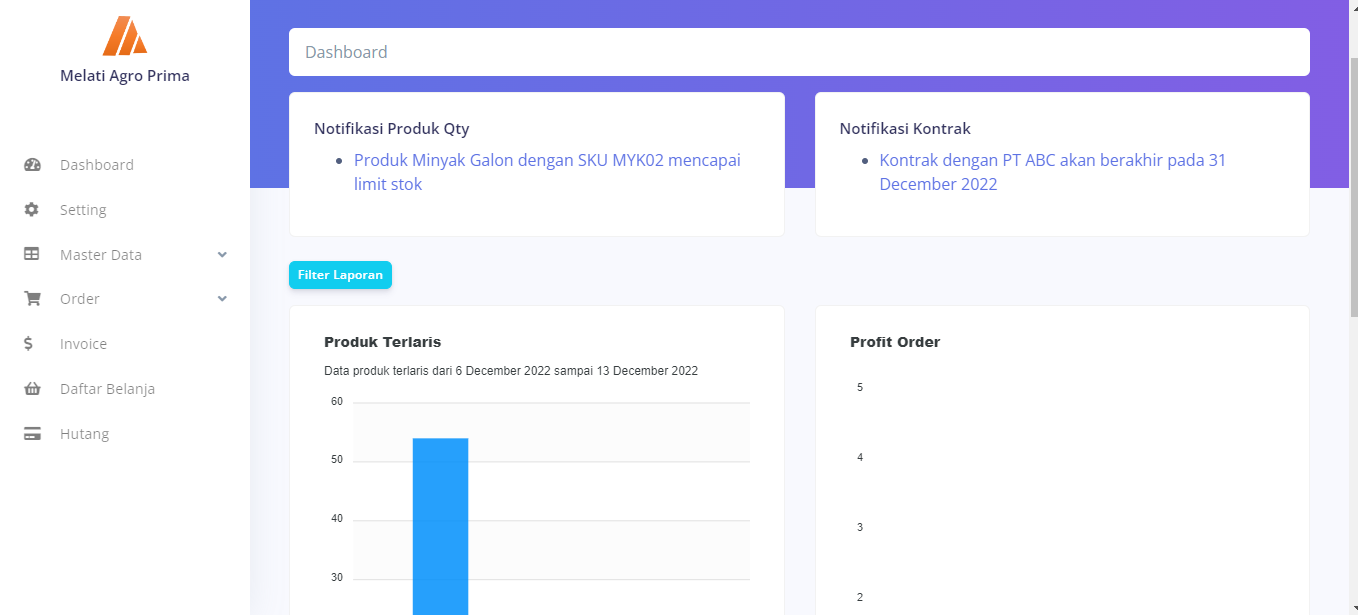The height and width of the screenshot is (615, 1358).
Task: Click the Order shopping cart icon
Action: point(32,299)
